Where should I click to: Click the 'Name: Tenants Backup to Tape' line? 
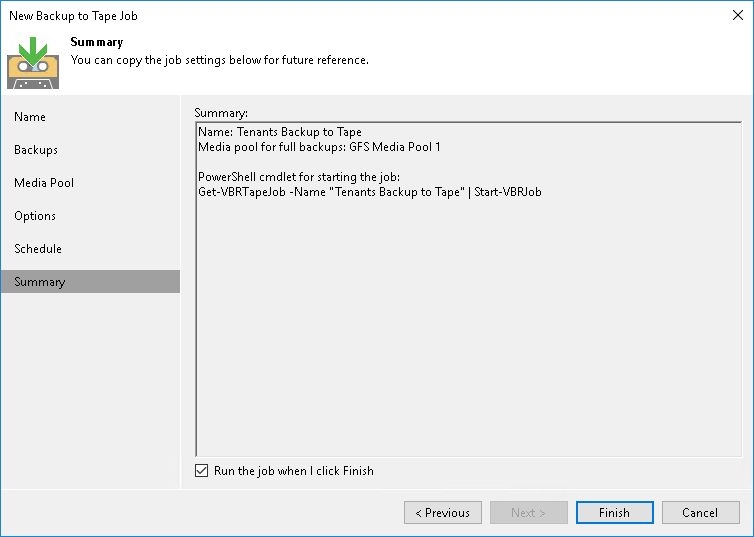(x=280, y=132)
